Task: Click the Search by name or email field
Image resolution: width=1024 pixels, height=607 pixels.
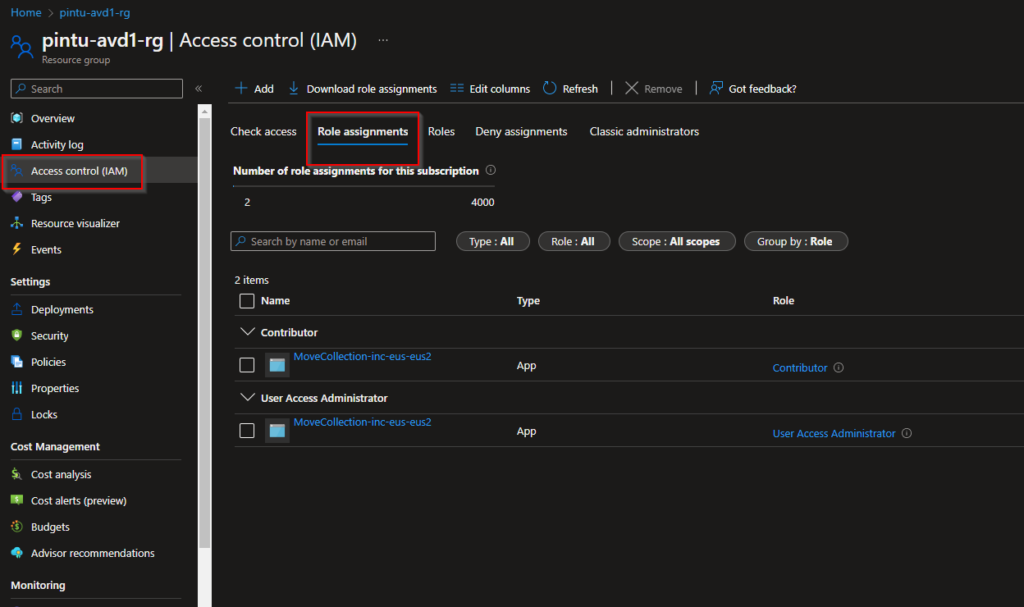Action: point(333,241)
